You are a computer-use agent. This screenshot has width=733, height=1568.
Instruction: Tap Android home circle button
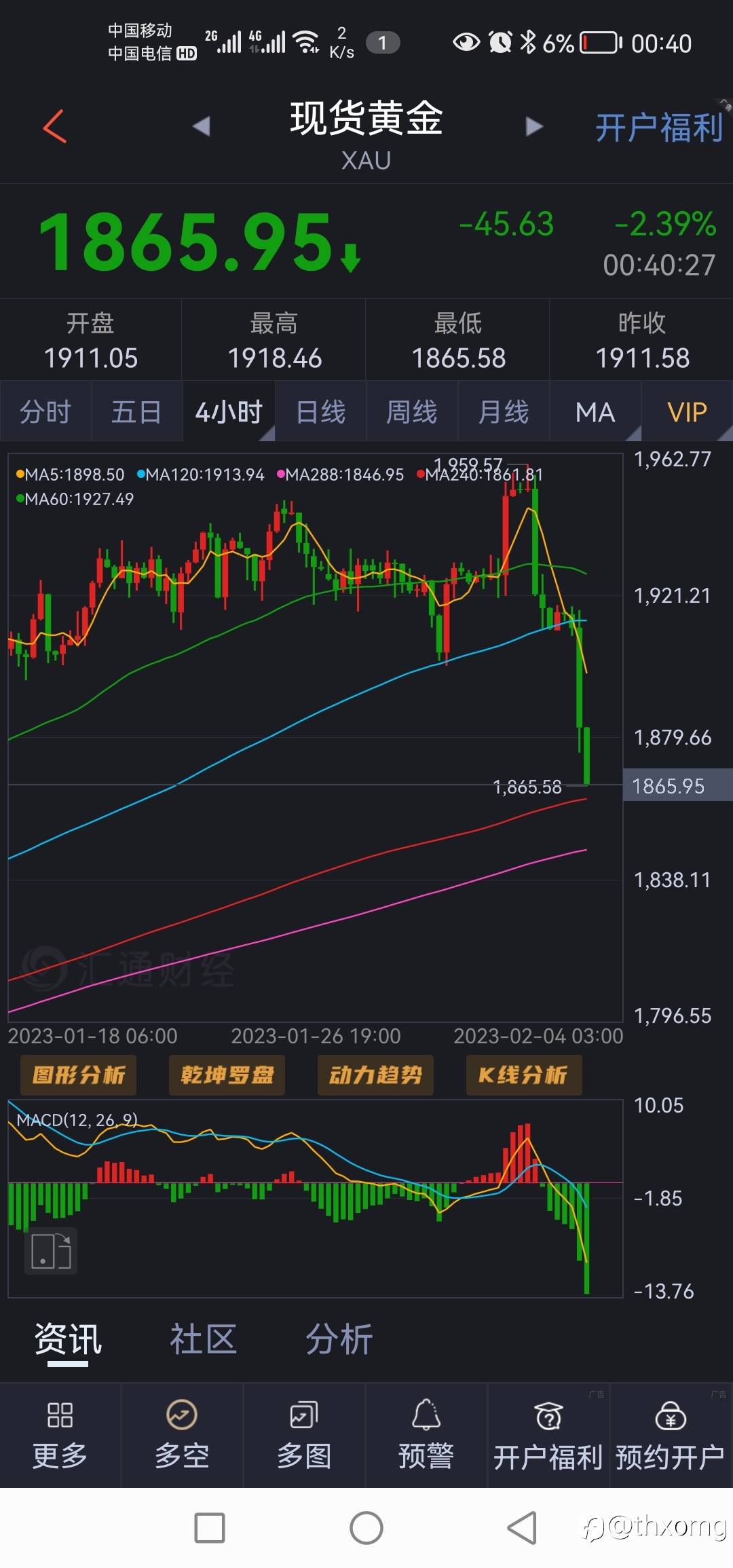click(x=366, y=1528)
